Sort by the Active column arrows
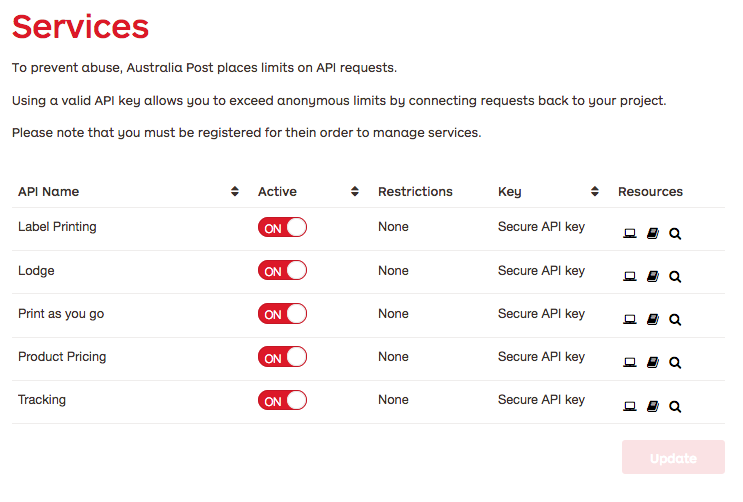Screen dimensions: 743x502 (x=354, y=192)
